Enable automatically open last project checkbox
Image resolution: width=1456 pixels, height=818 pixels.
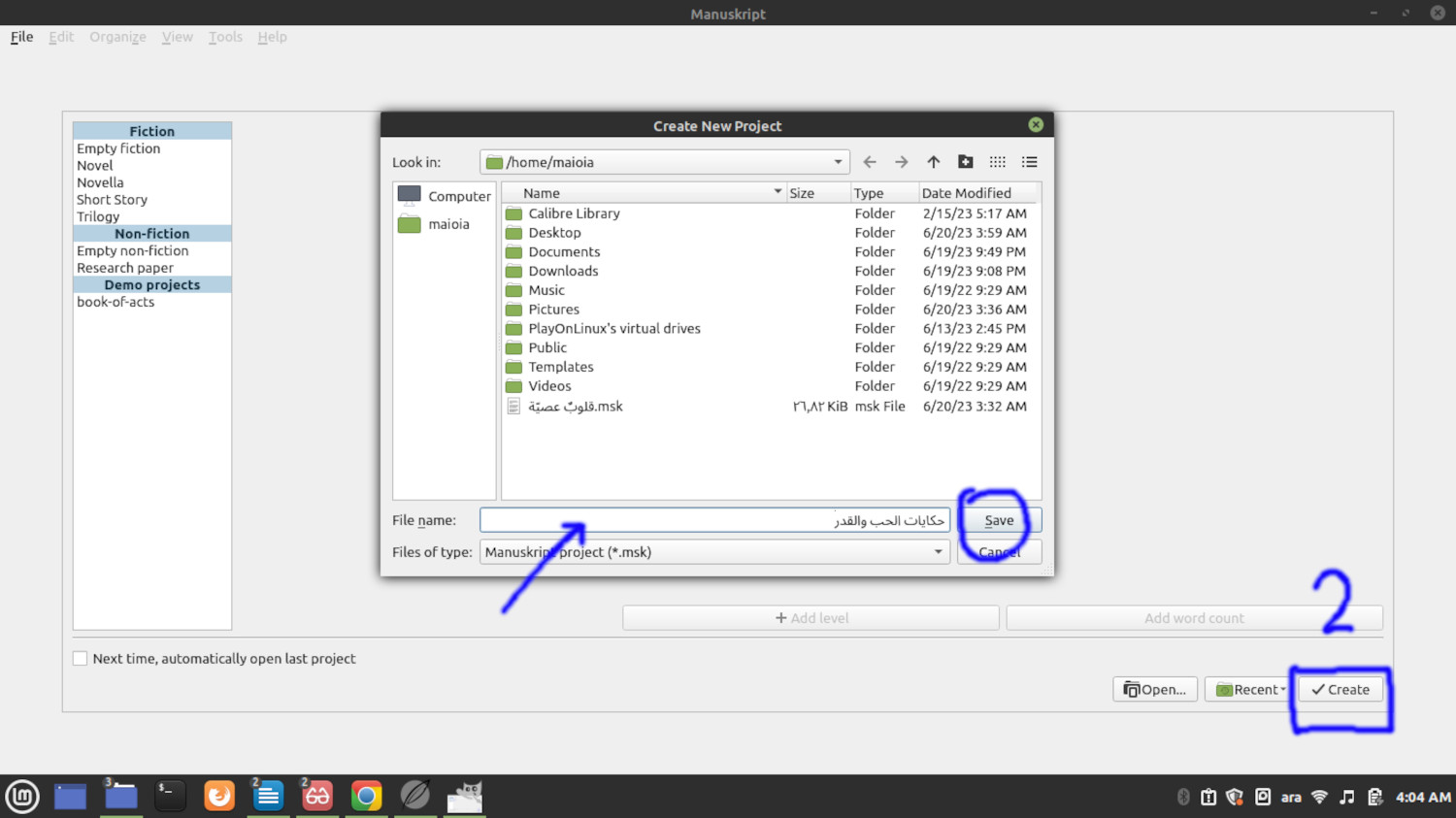tap(81, 659)
